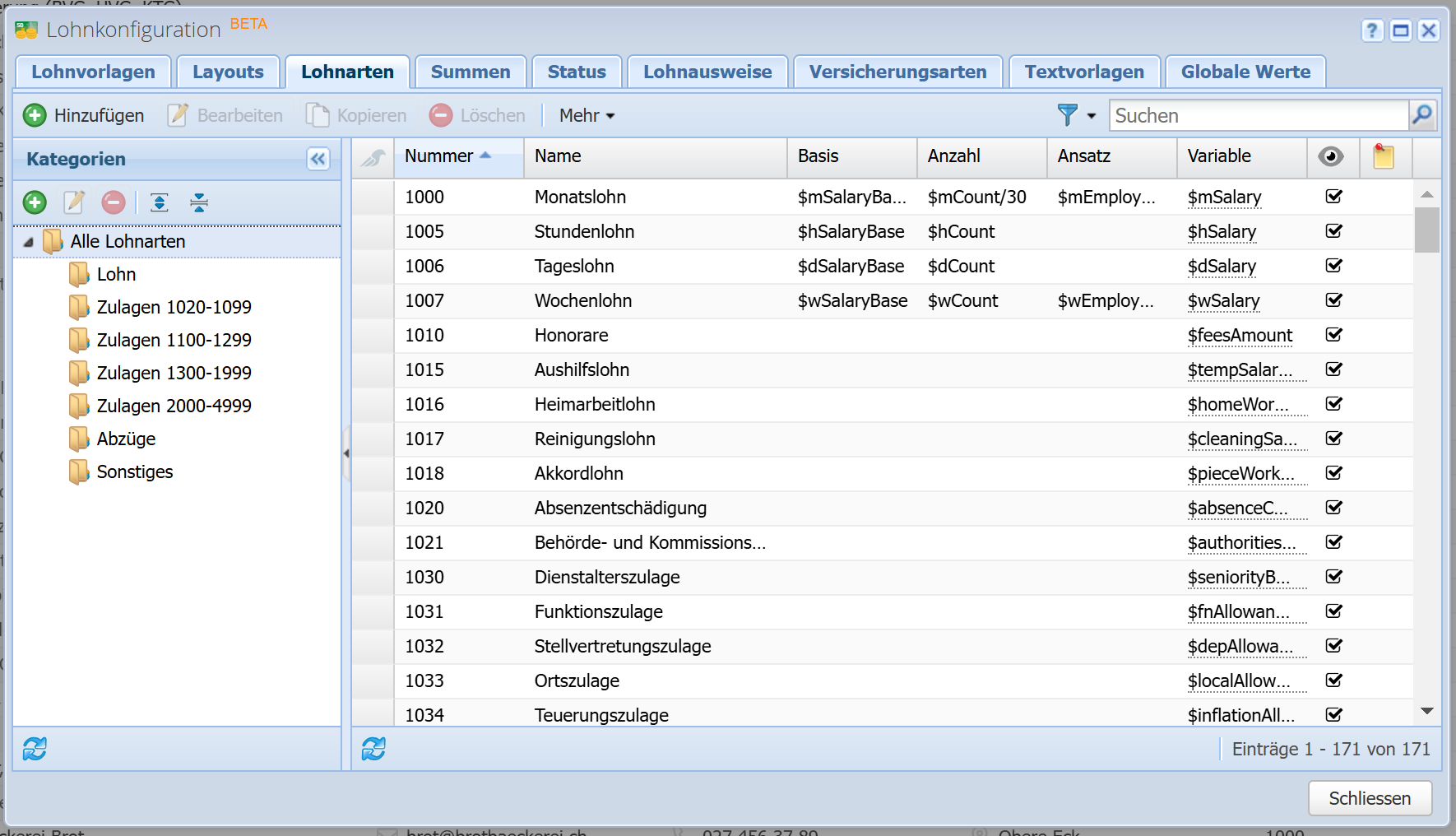Expand all categories in tree
This screenshot has height=836, width=1456.
pos(160,202)
